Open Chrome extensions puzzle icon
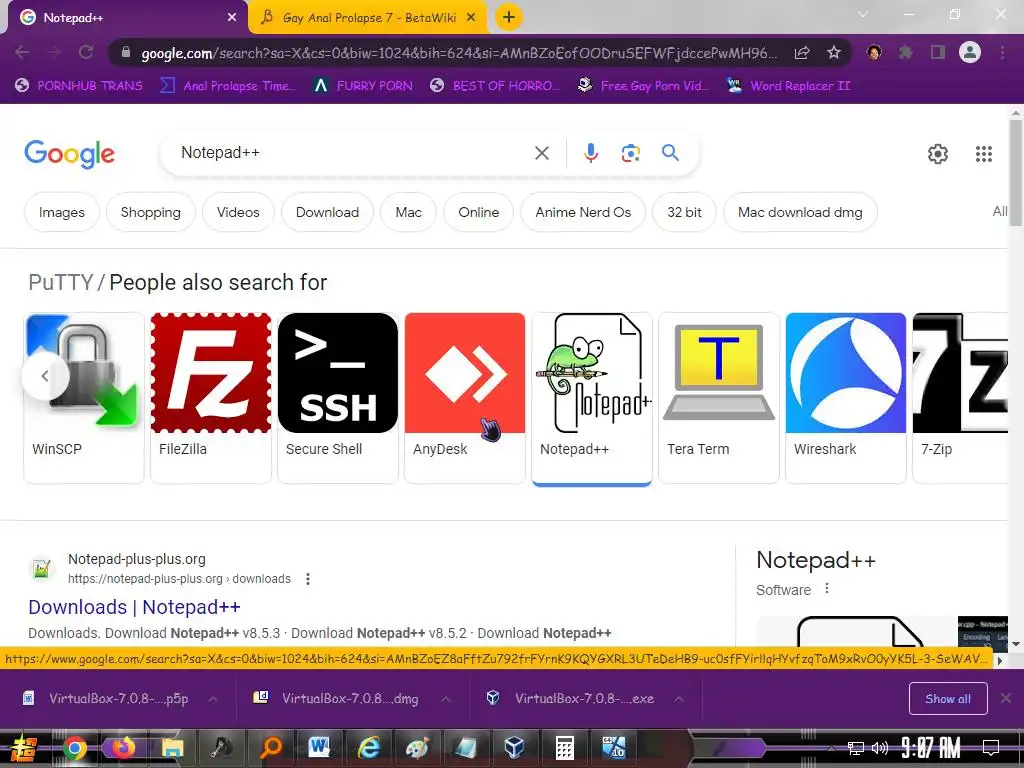The image size is (1024, 768). click(905, 52)
